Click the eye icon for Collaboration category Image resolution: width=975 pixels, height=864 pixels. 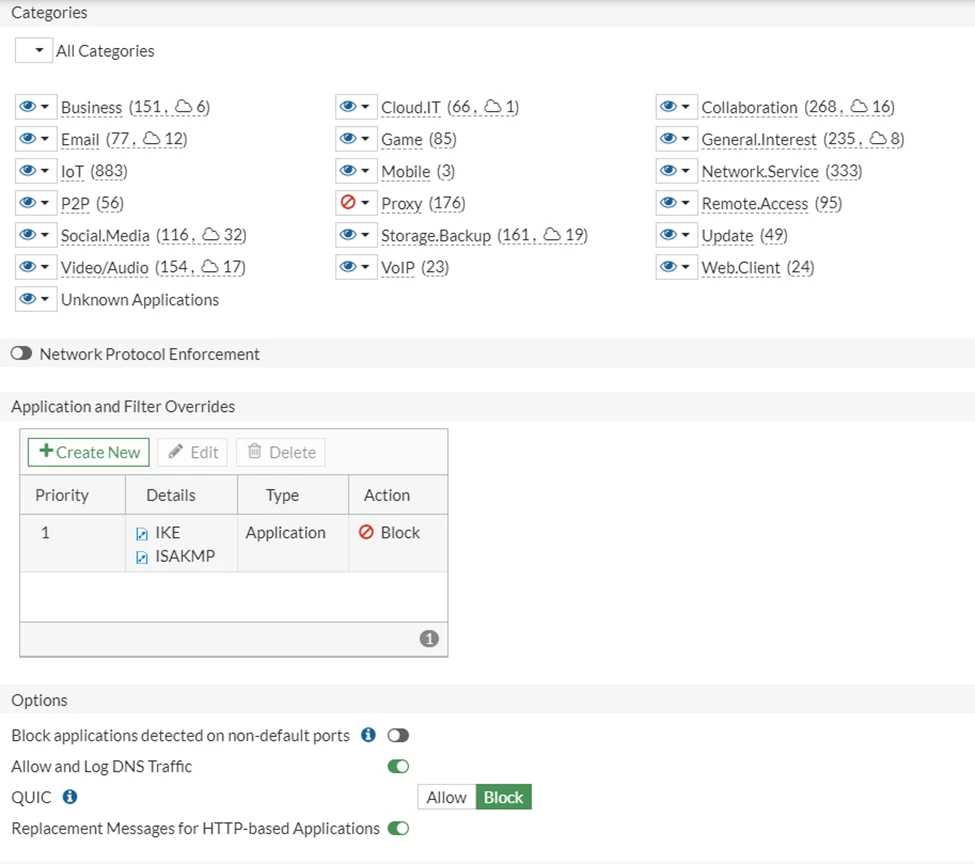coord(668,106)
